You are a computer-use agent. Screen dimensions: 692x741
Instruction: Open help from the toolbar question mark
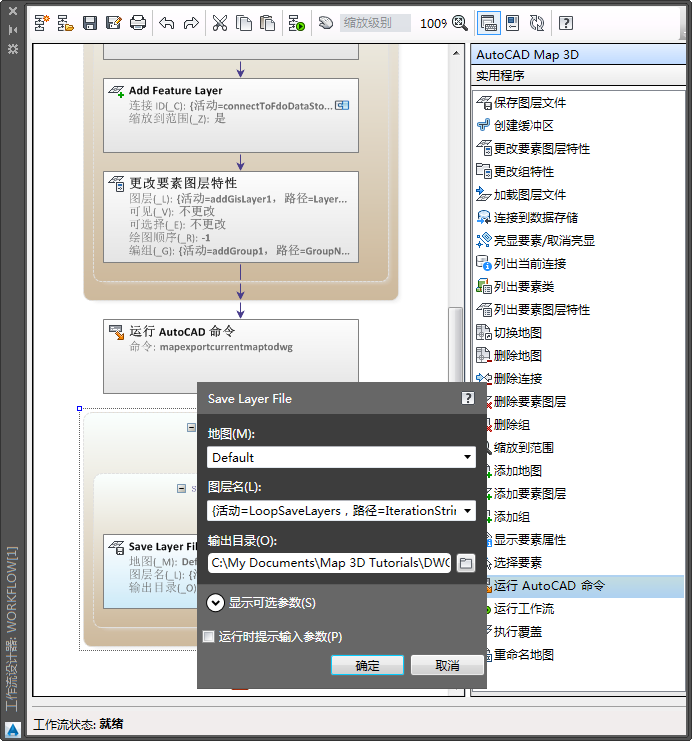tap(566, 23)
